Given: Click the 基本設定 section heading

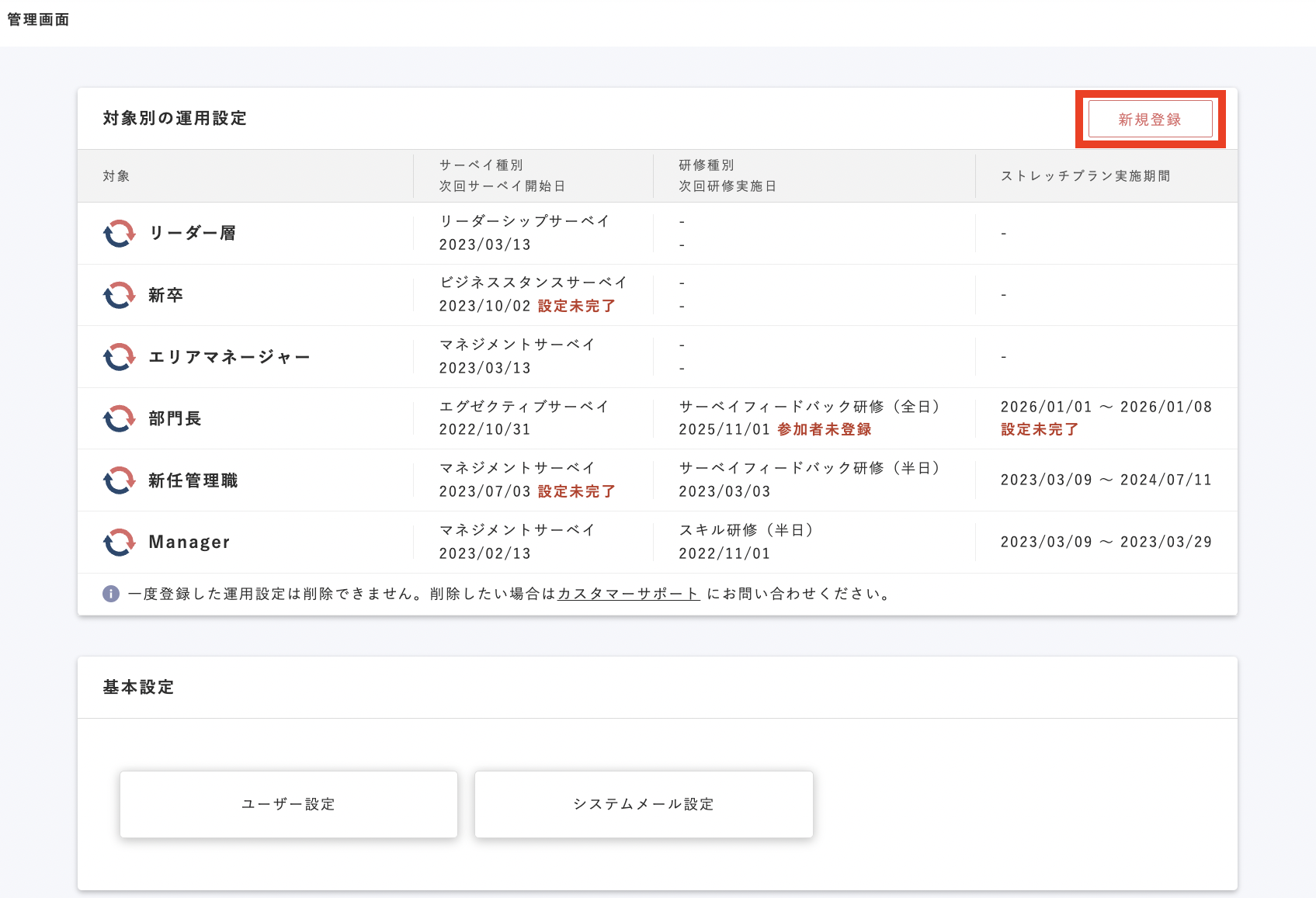Looking at the screenshot, I should pos(138,687).
